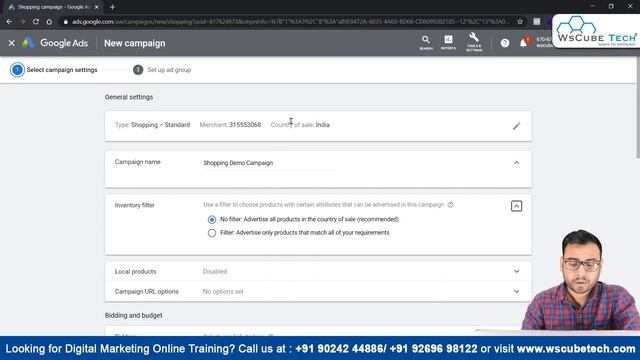Bookmark this page with star icon
The width and height of the screenshot is (640, 360).
pos(520,22)
